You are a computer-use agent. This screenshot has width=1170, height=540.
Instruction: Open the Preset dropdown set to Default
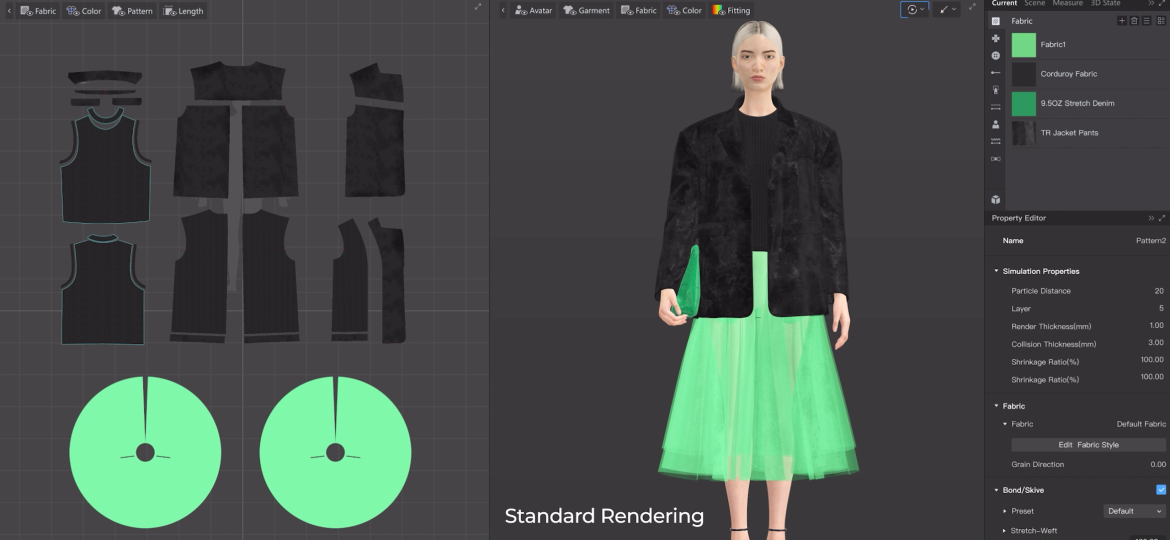point(1134,511)
